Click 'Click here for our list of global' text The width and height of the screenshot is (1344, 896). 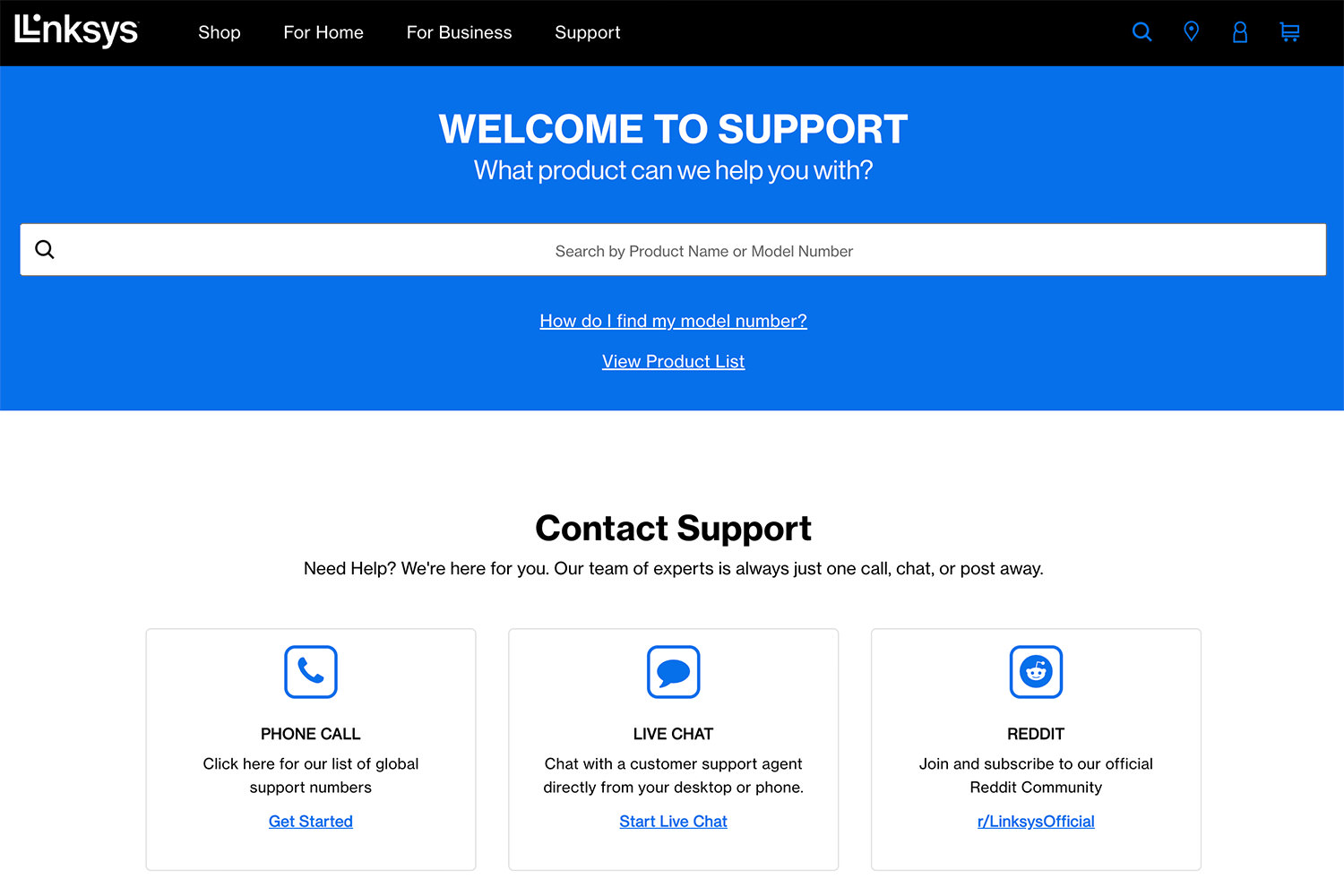[x=311, y=763]
